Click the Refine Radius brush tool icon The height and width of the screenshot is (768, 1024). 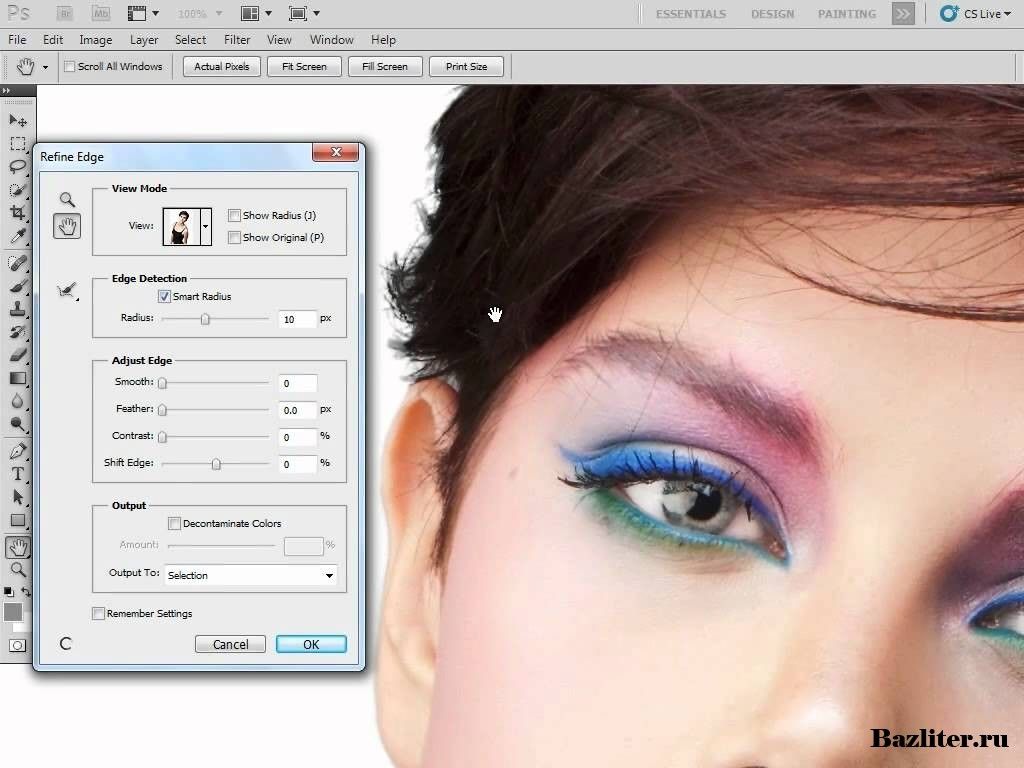coord(67,291)
